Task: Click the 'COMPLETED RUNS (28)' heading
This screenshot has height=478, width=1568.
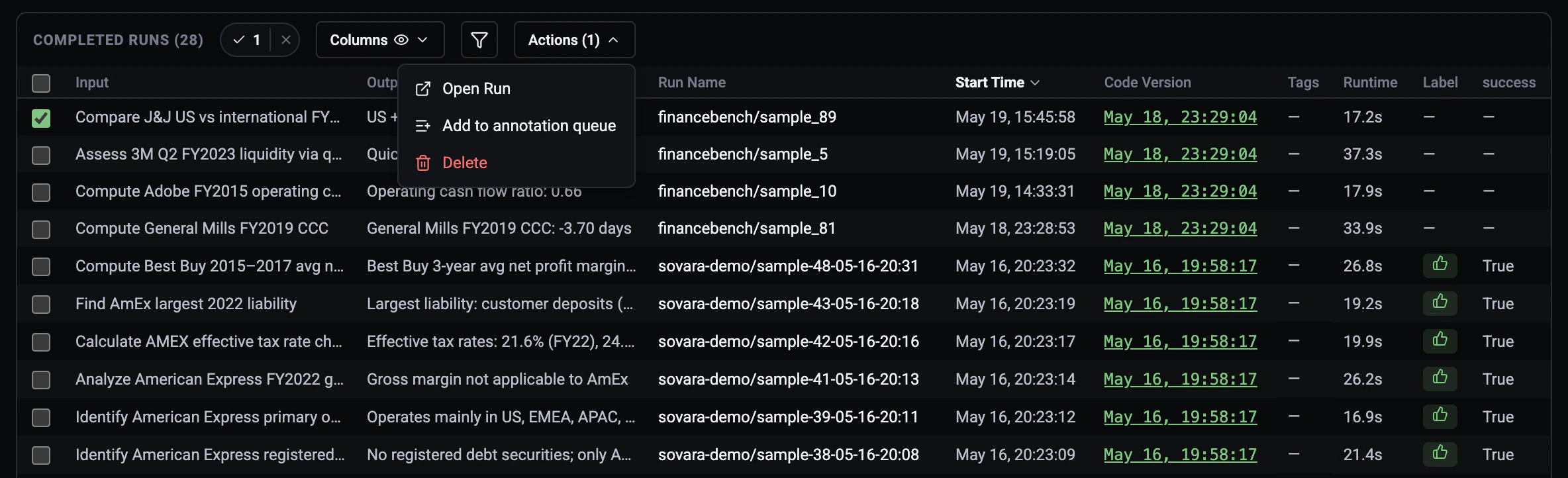Action: click(118, 40)
